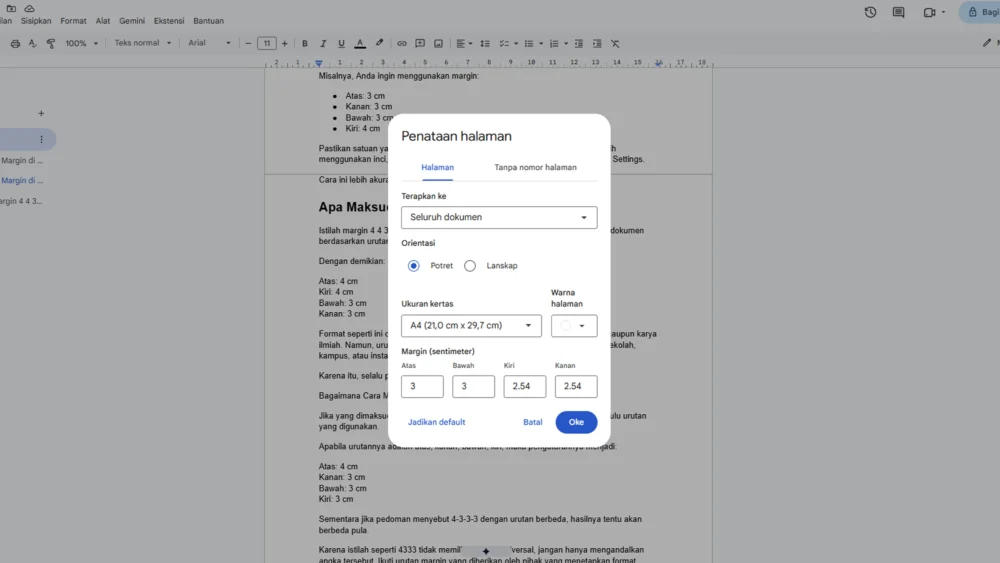1000x563 pixels.
Task: Click the spell check icon
Action: (33, 43)
